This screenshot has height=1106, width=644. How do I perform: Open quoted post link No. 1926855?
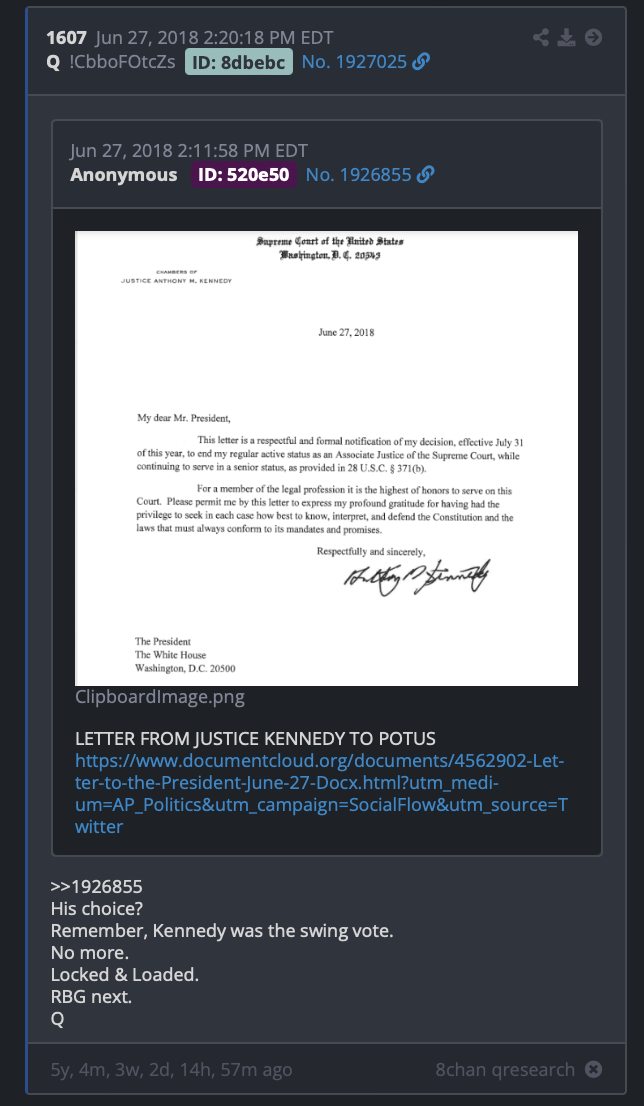[x=358, y=175]
